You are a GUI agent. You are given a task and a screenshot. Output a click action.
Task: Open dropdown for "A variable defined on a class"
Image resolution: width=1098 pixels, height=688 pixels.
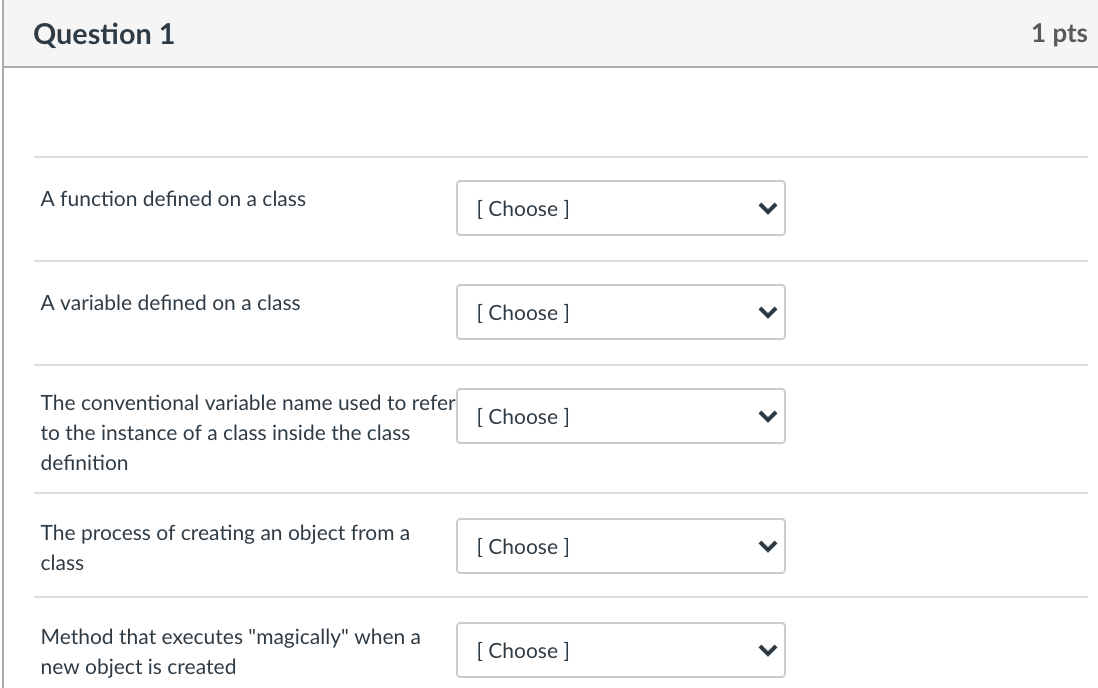click(620, 312)
